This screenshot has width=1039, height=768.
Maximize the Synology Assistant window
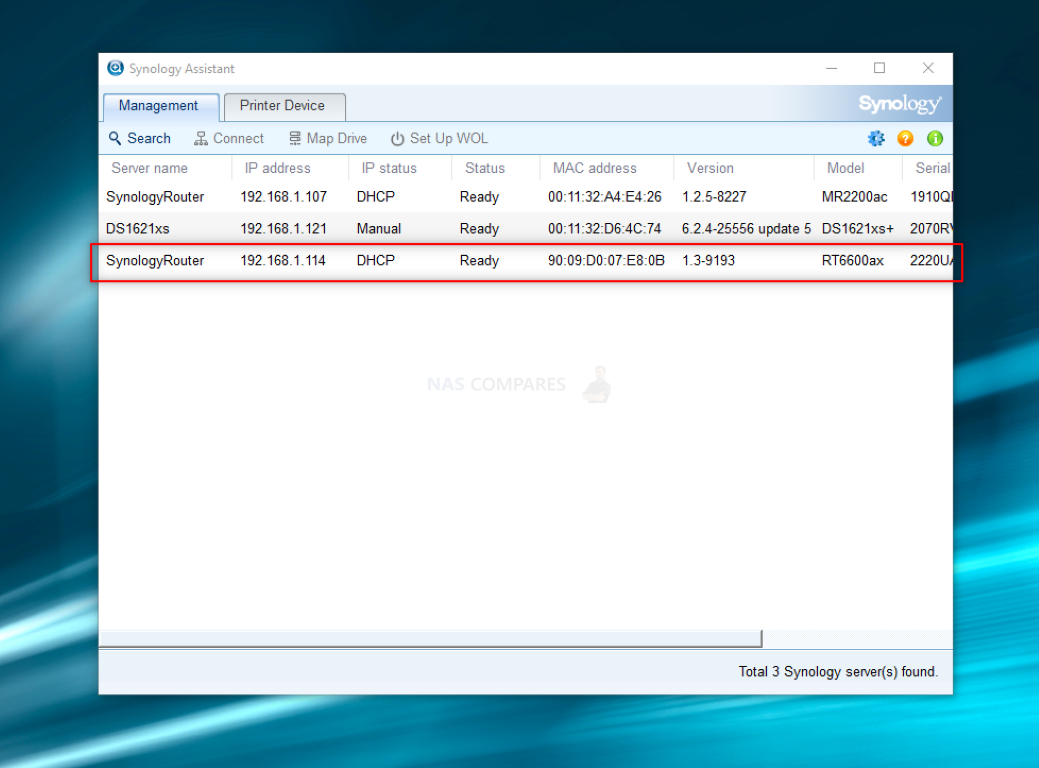click(879, 68)
